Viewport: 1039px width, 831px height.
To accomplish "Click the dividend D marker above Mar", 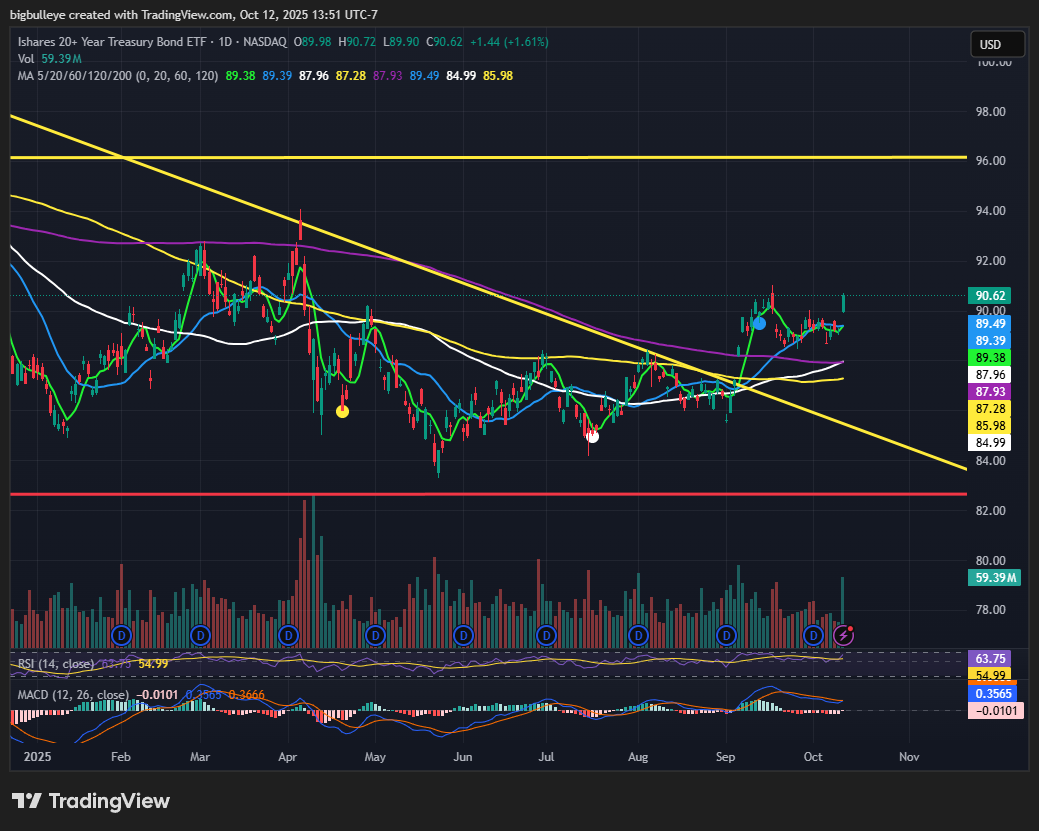I will (x=200, y=636).
